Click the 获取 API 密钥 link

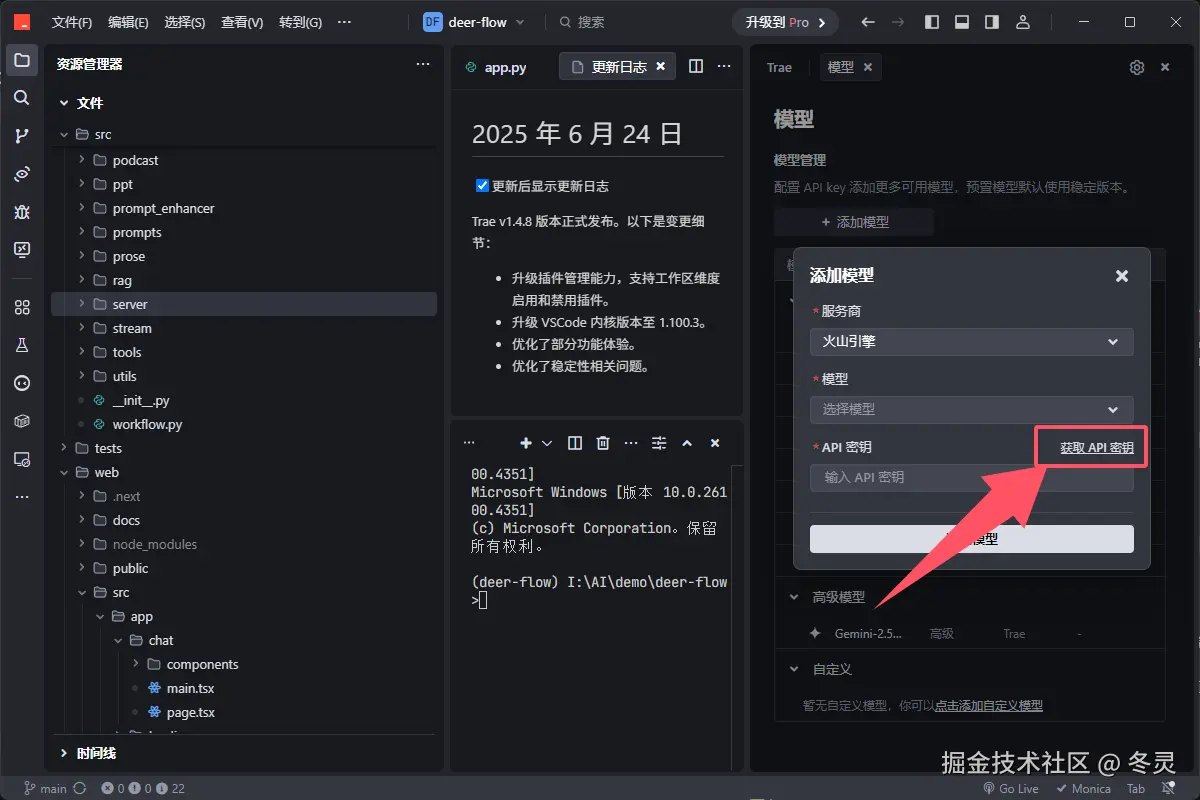coord(1090,446)
